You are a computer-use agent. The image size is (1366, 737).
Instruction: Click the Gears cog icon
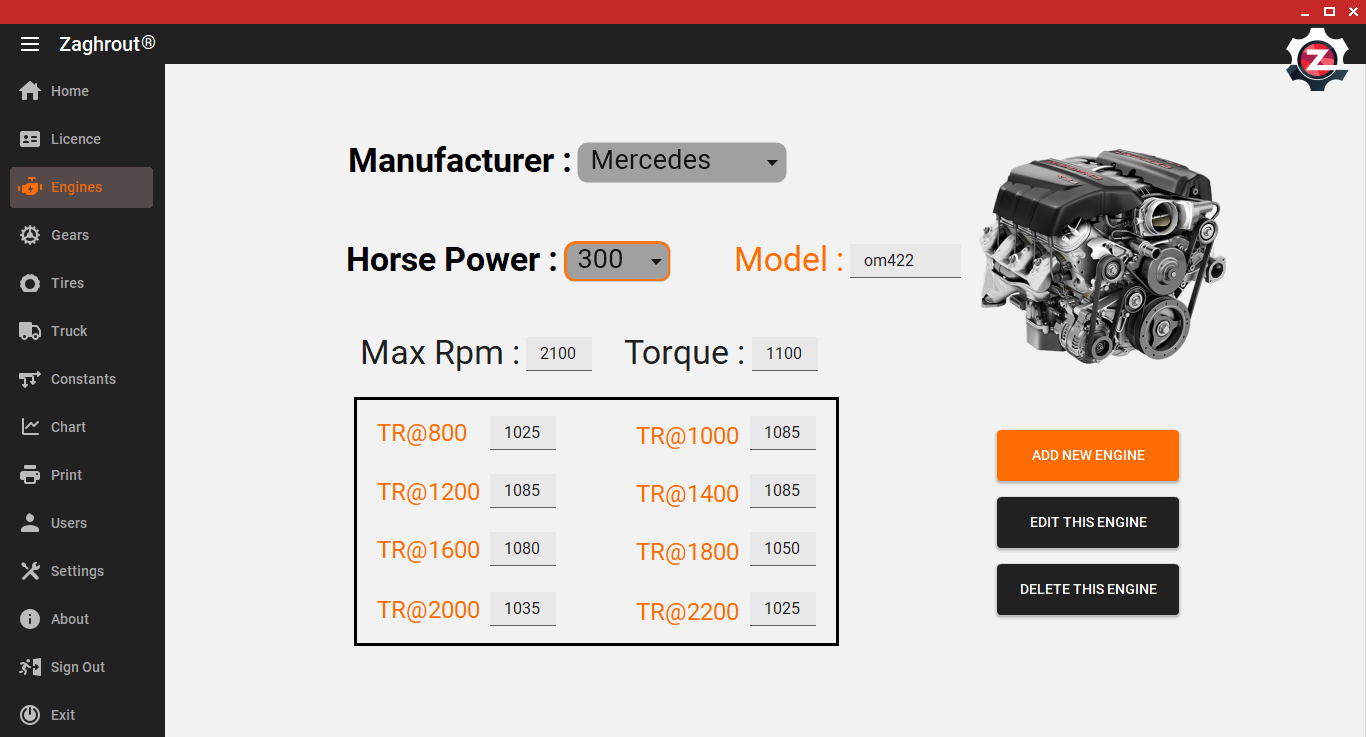[30, 235]
